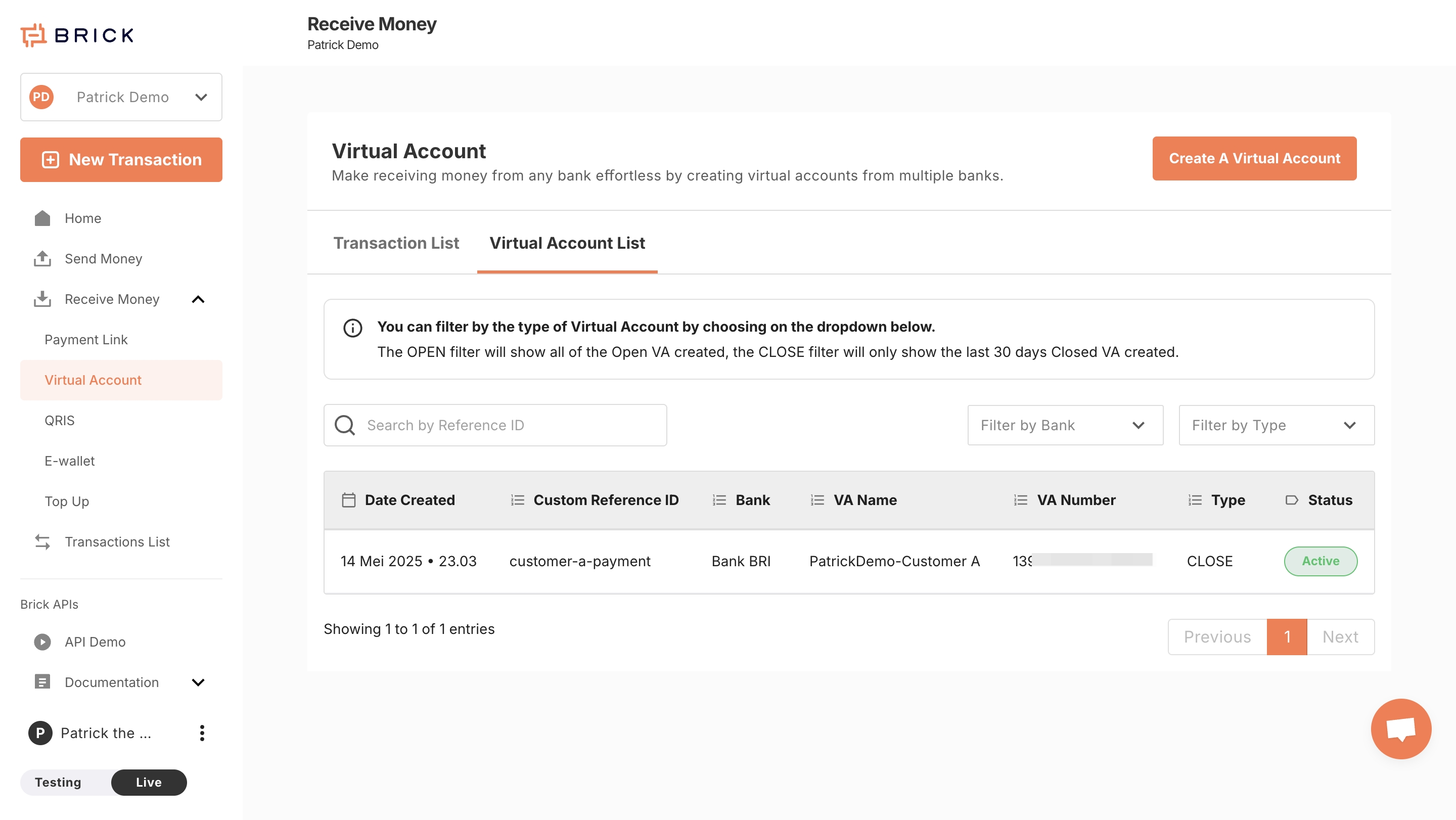The height and width of the screenshot is (820, 1456).
Task: Switch to the Transaction List tab
Action: [396, 243]
